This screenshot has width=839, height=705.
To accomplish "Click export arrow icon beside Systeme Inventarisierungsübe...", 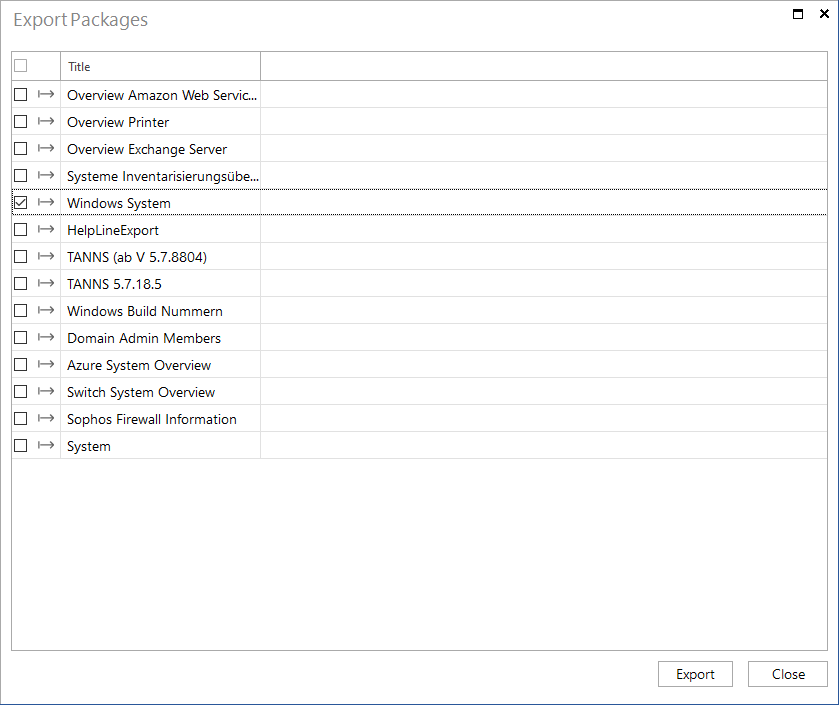I will (46, 175).
